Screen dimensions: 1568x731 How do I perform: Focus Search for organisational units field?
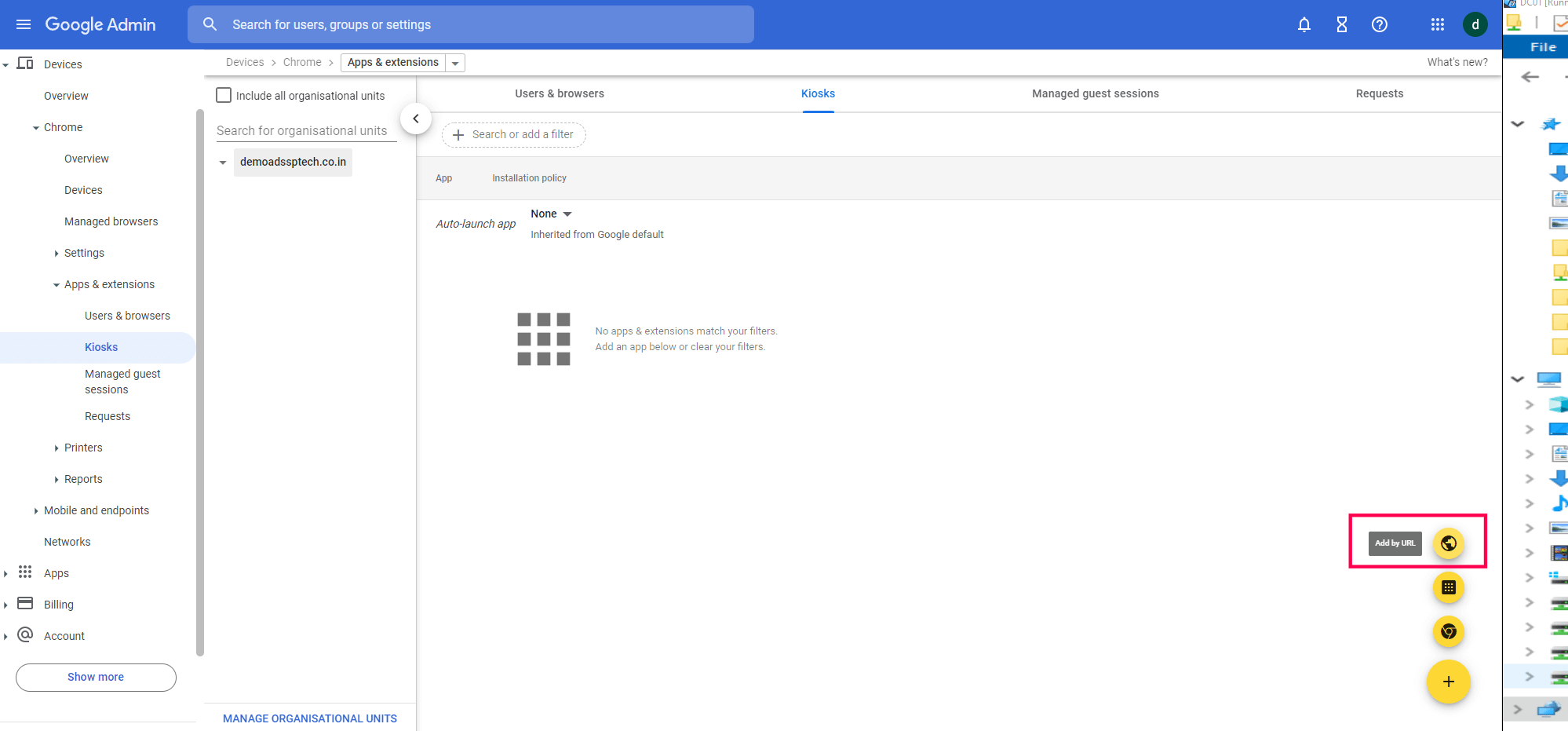(x=306, y=130)
